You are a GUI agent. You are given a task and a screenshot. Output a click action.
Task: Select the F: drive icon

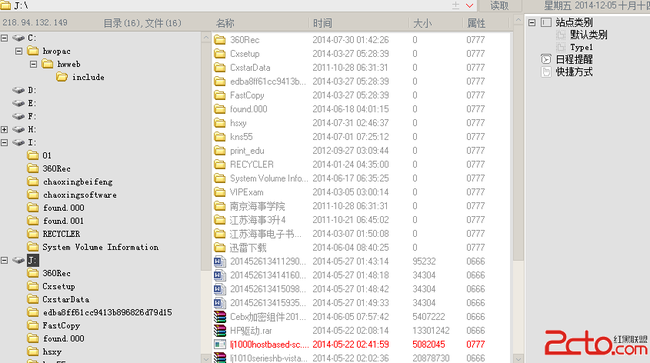pyautogui.click(x=19, y=116)
